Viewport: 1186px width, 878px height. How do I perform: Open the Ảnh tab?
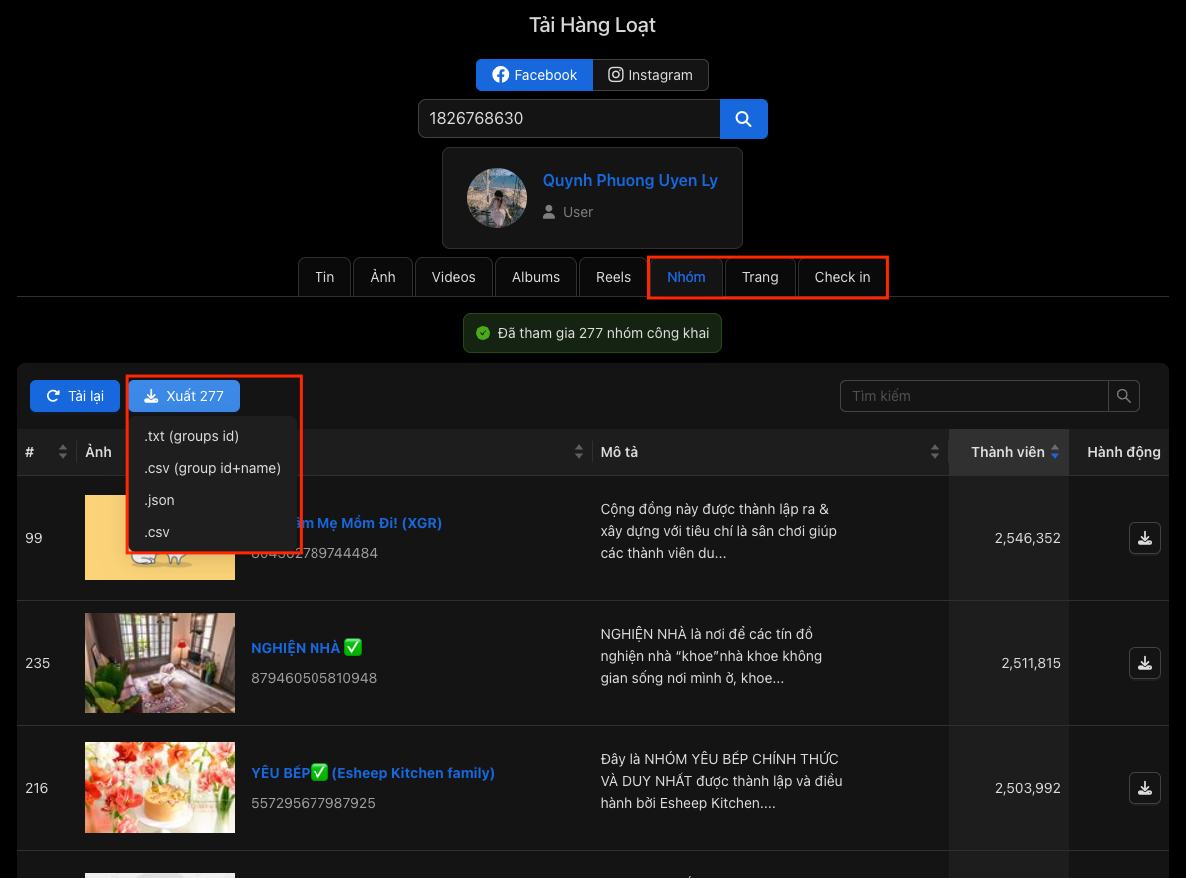coord(383,277)
